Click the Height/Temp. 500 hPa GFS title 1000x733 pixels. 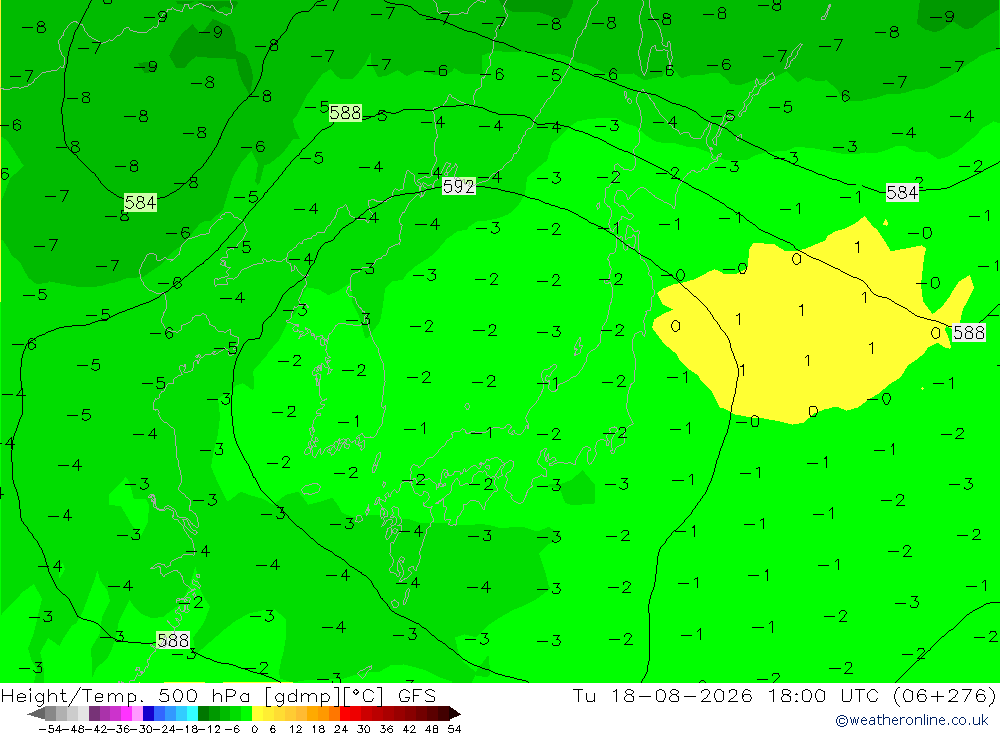coord(218,695)
